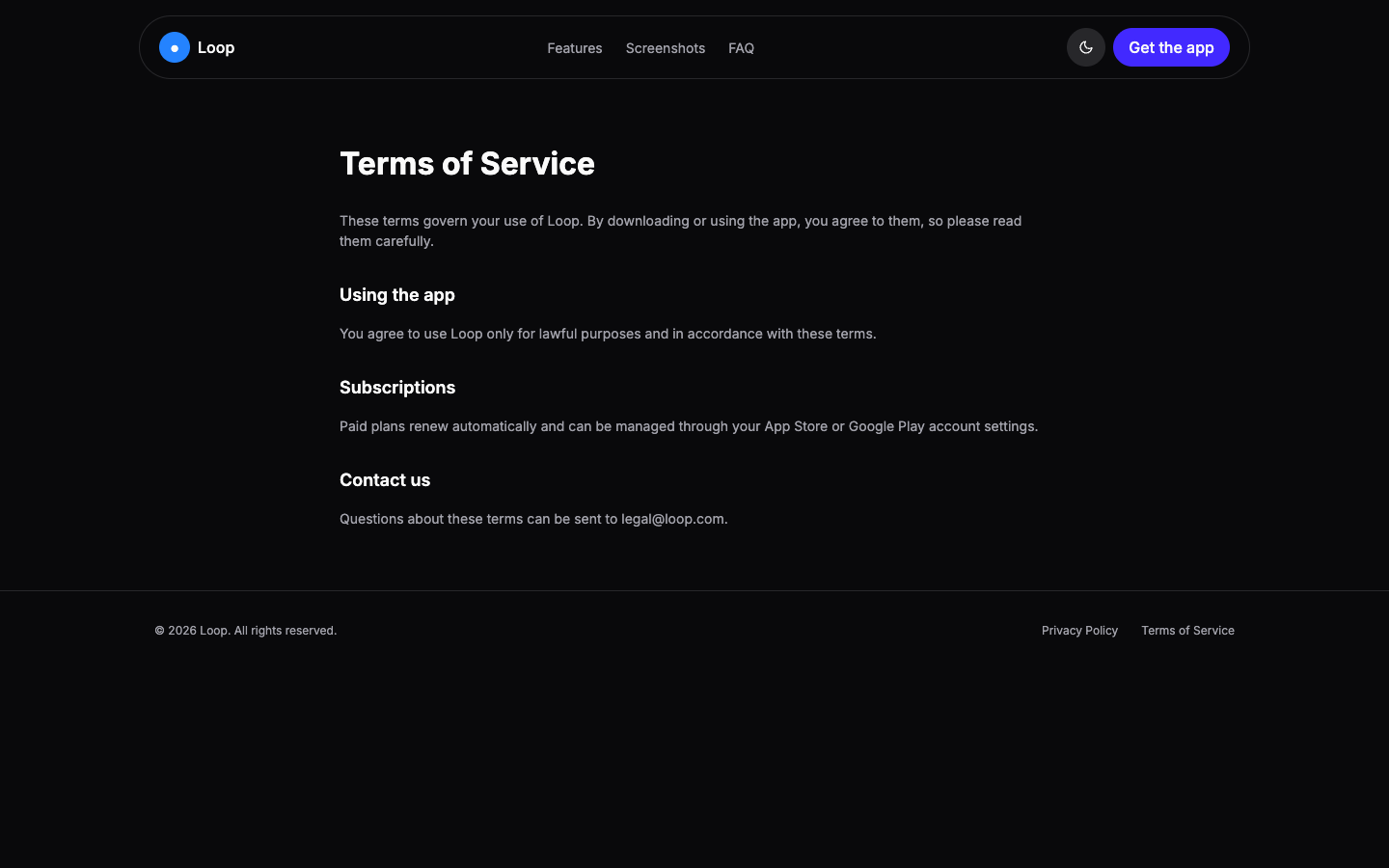The height and width of the screenshot is (868, 1389).
Task: Click the blue Loop logo icon
Action: (x=175, y=47)
